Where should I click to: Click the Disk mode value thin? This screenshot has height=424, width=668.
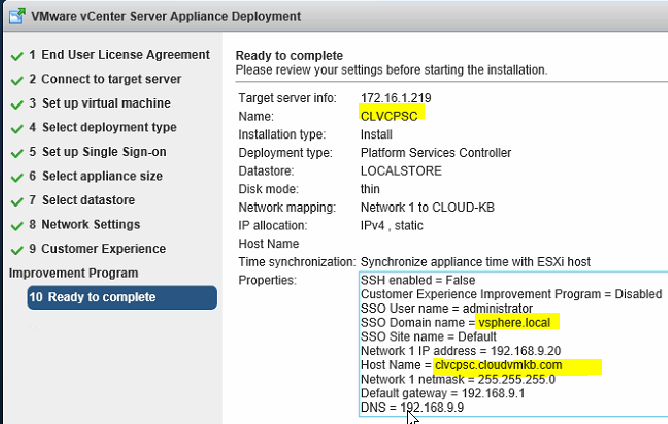[x=370, y=189]
